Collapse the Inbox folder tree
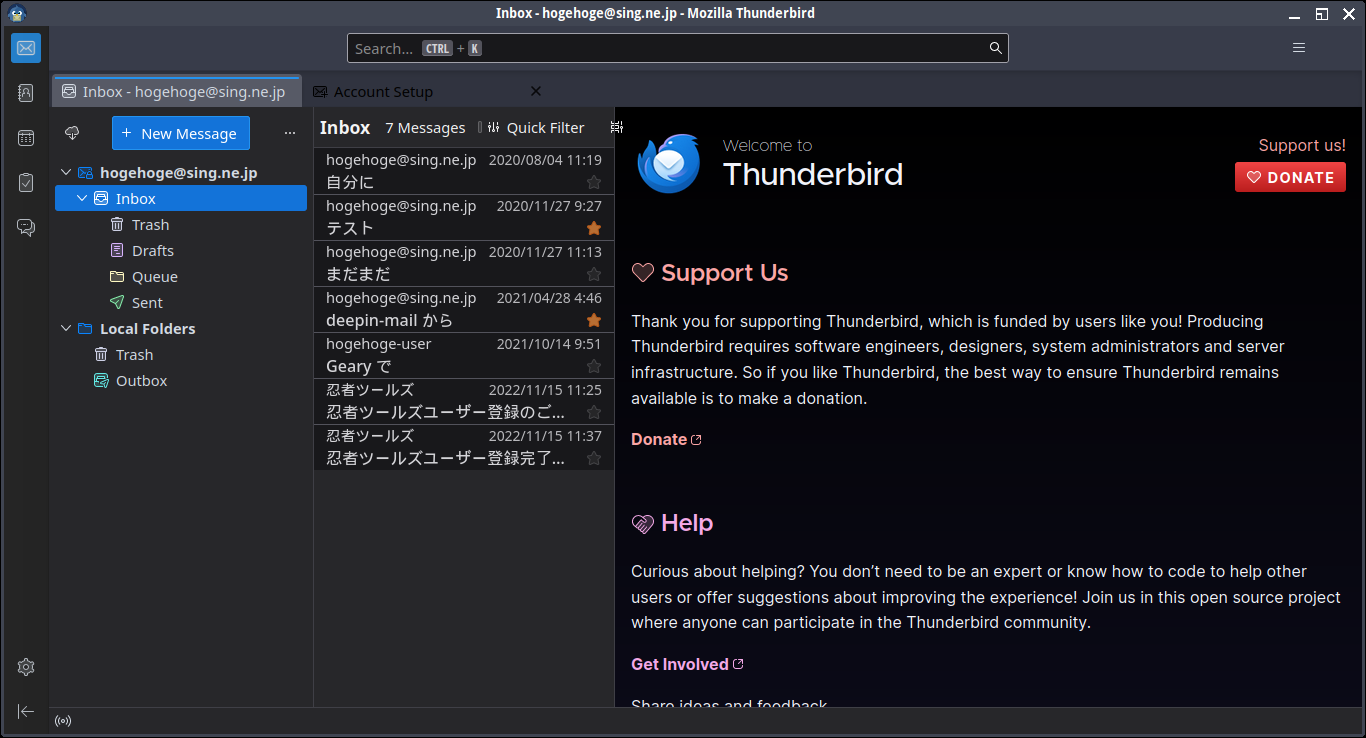Screen dimensions: 1366x738 click(x=83, y=199)
